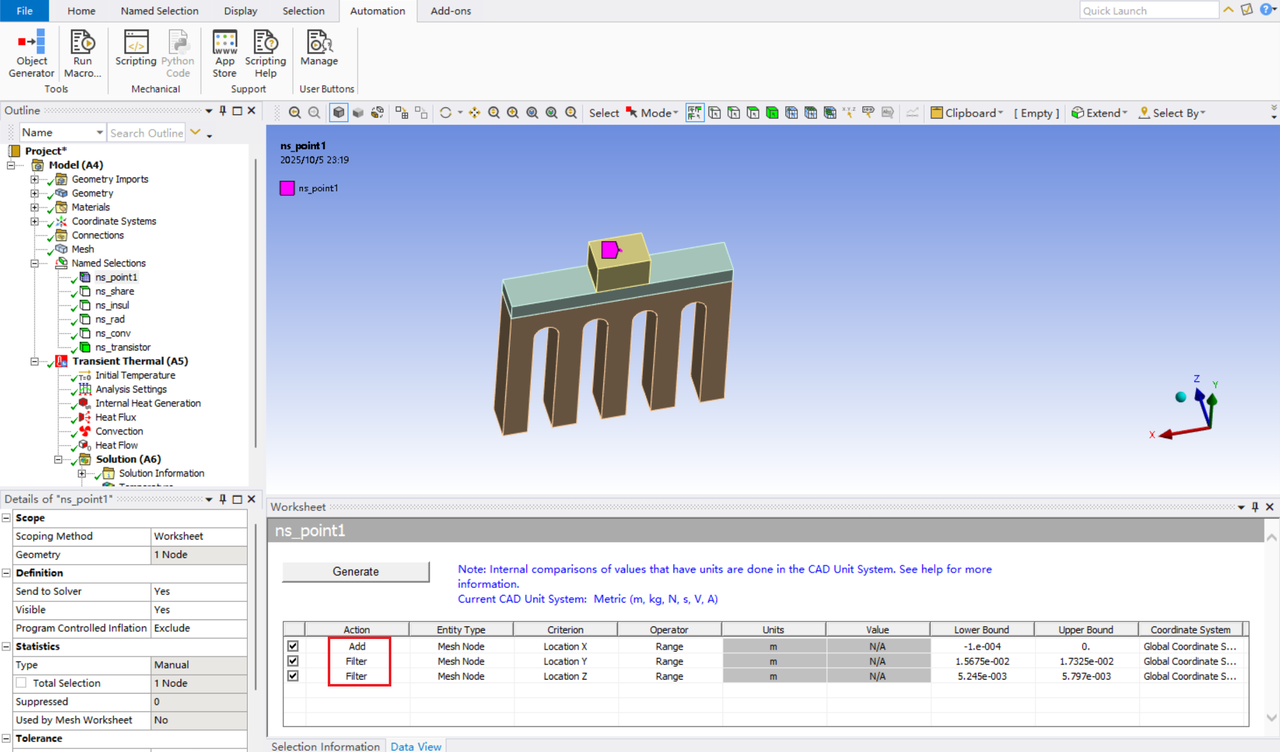
Task: Uncheck the Location X worksheet row
Action: click(293, 646)
